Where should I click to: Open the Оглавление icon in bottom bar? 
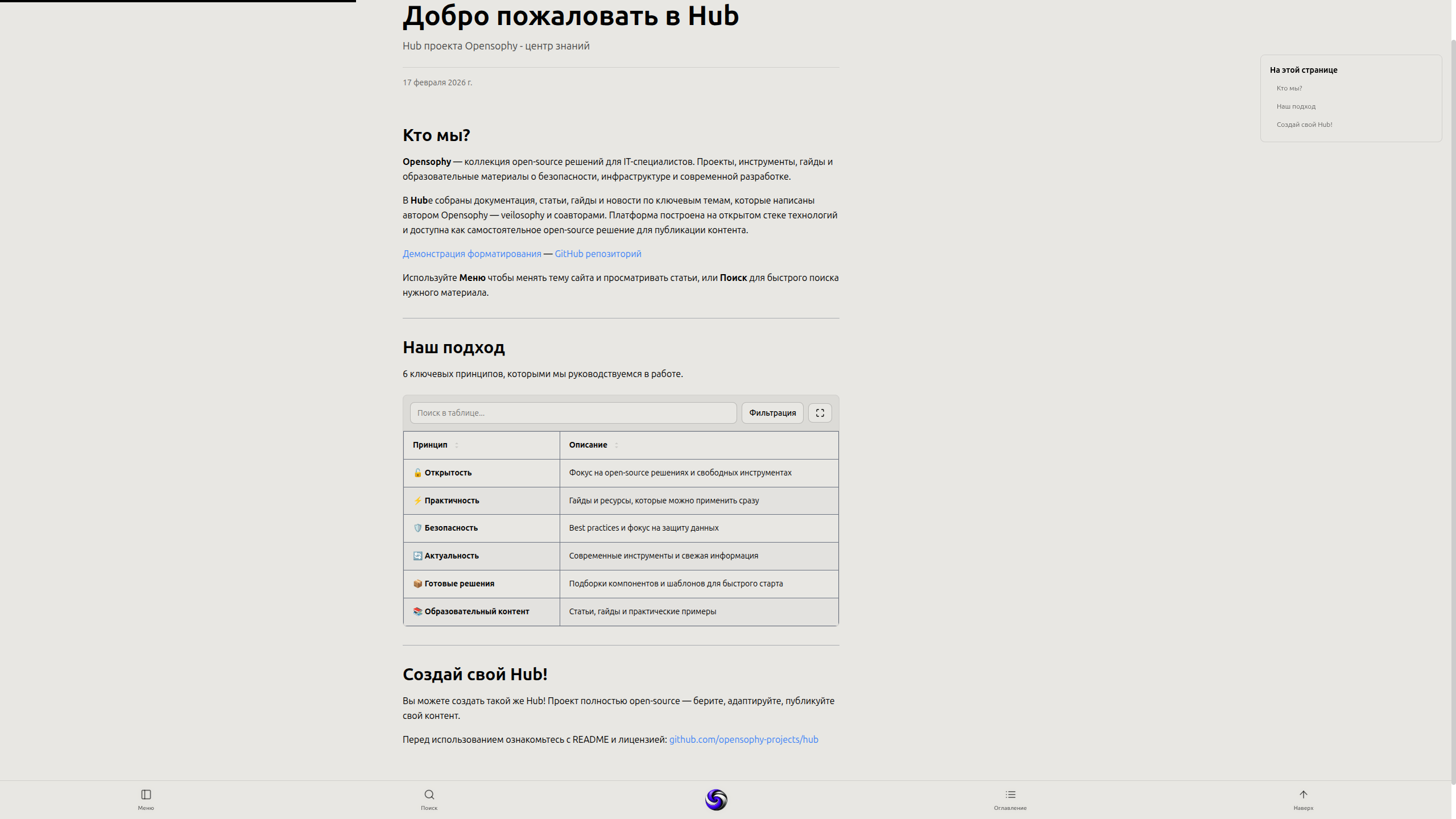(x=1010, y=794)
